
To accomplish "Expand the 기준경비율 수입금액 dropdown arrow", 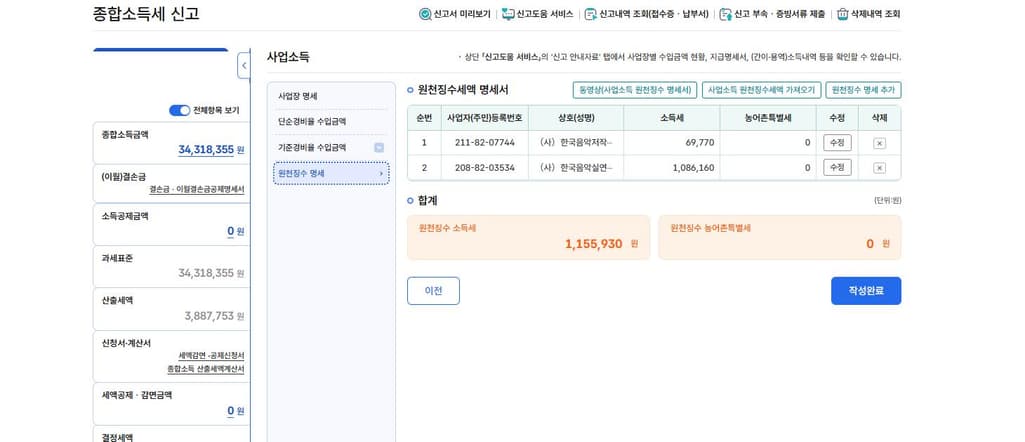I will pyautogui.click(x=379, y=148).
